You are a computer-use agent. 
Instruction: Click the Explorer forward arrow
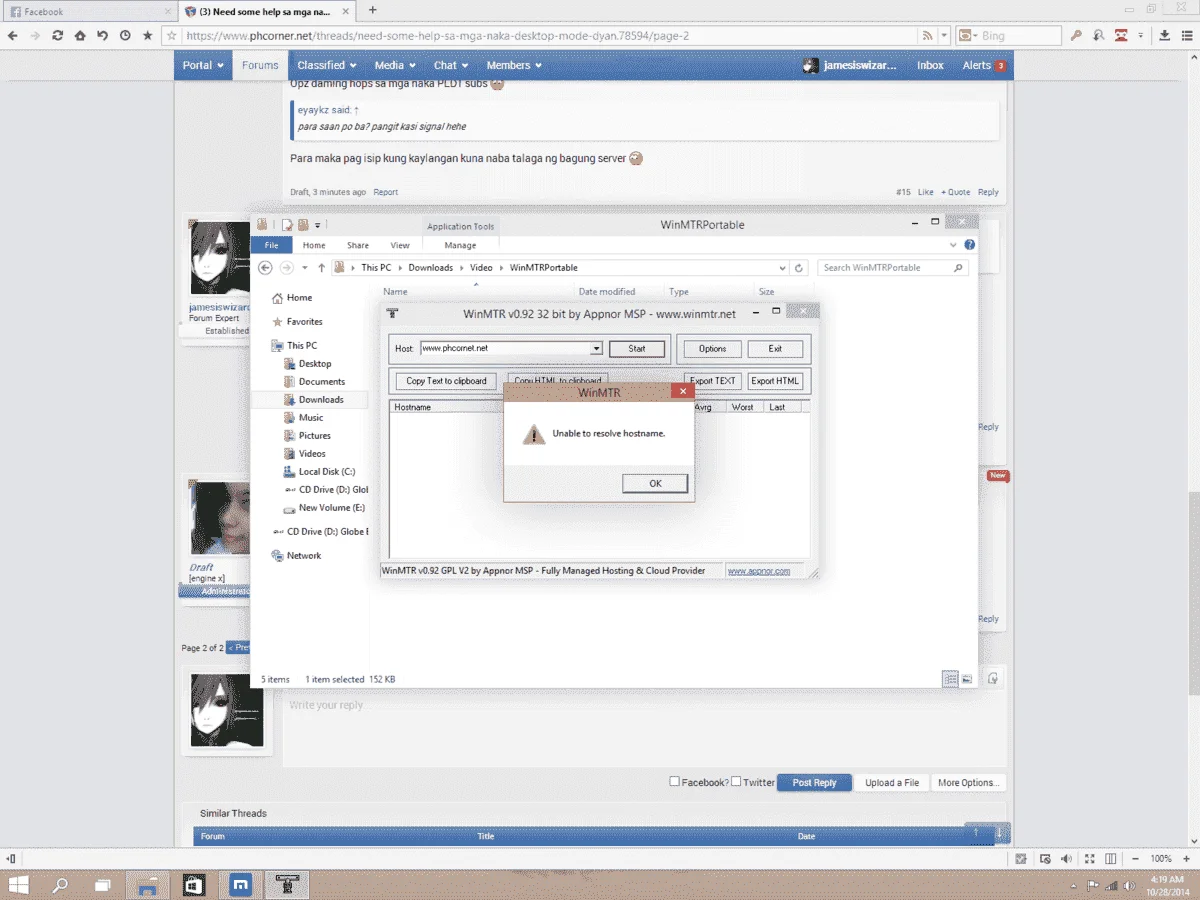(287, 268)
